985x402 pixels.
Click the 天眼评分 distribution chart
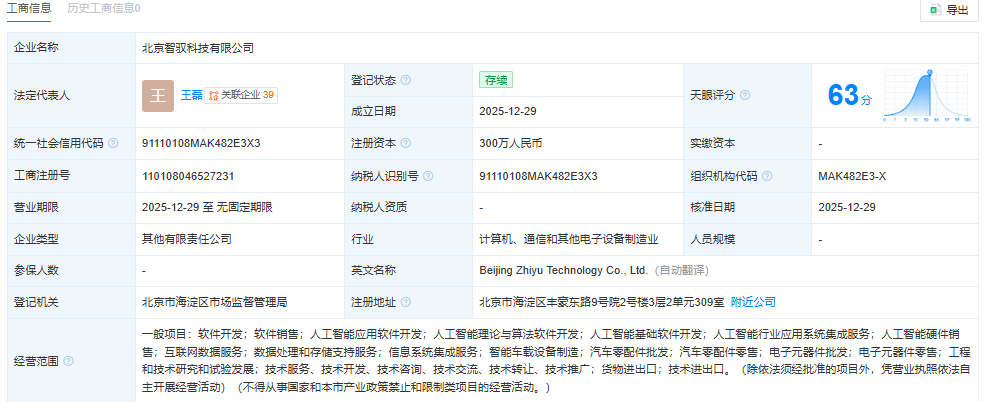[x=927, y=95]
